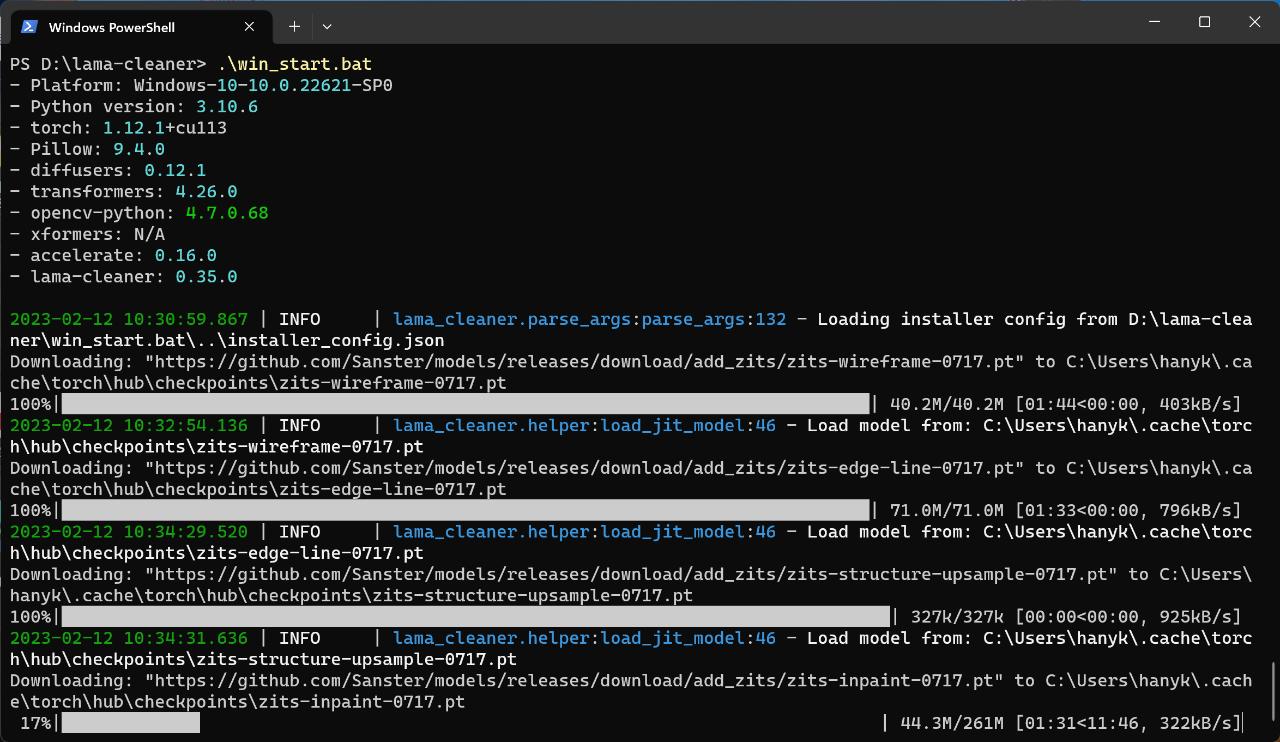This screenshot has width=1280, height=742.
Task: Click the 2023-02-12 10:34:31.636 timestamp
Action: coord(129,638)
